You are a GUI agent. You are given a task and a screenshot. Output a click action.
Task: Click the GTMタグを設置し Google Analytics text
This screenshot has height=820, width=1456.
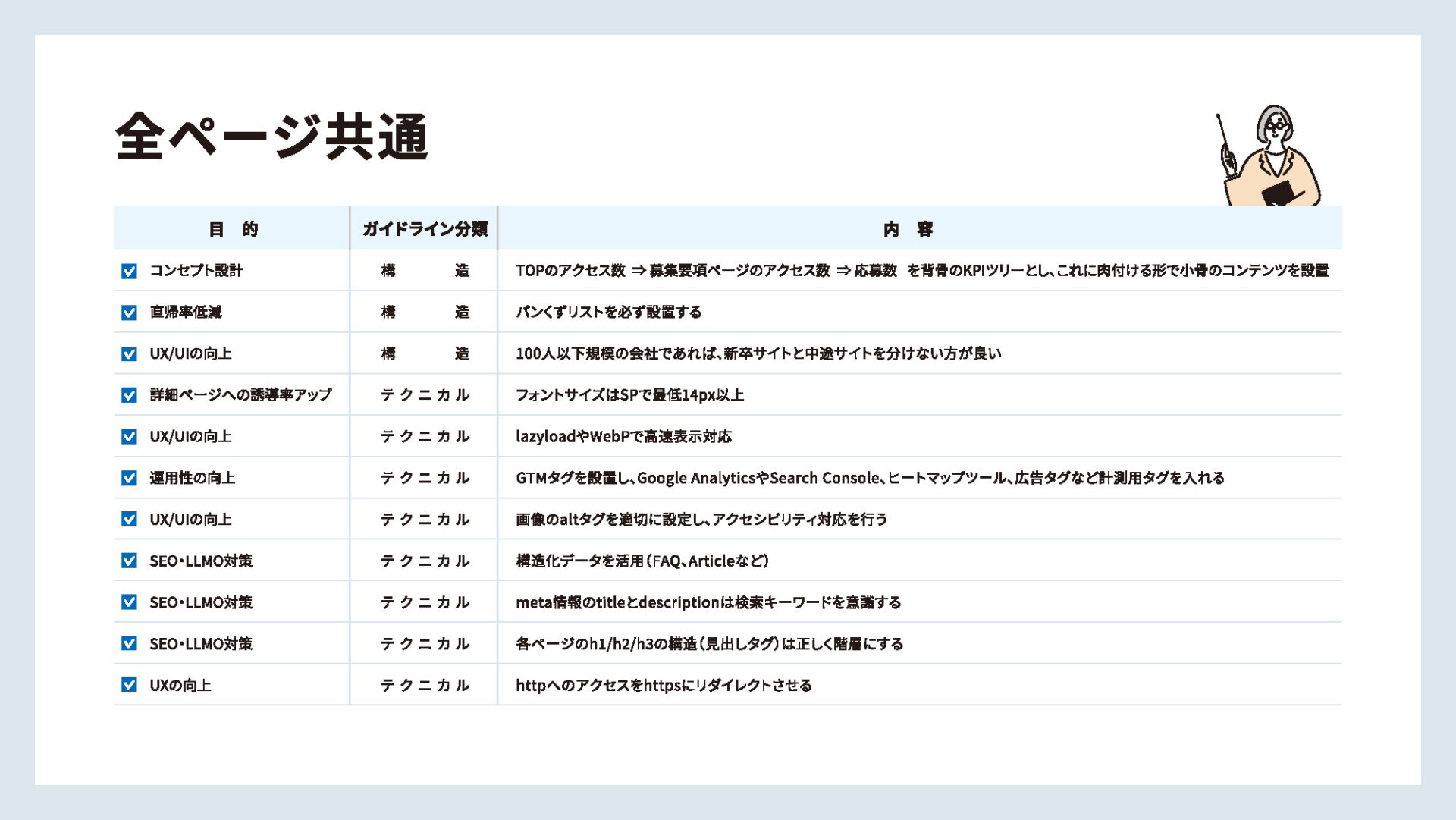(x=869, y=478)
